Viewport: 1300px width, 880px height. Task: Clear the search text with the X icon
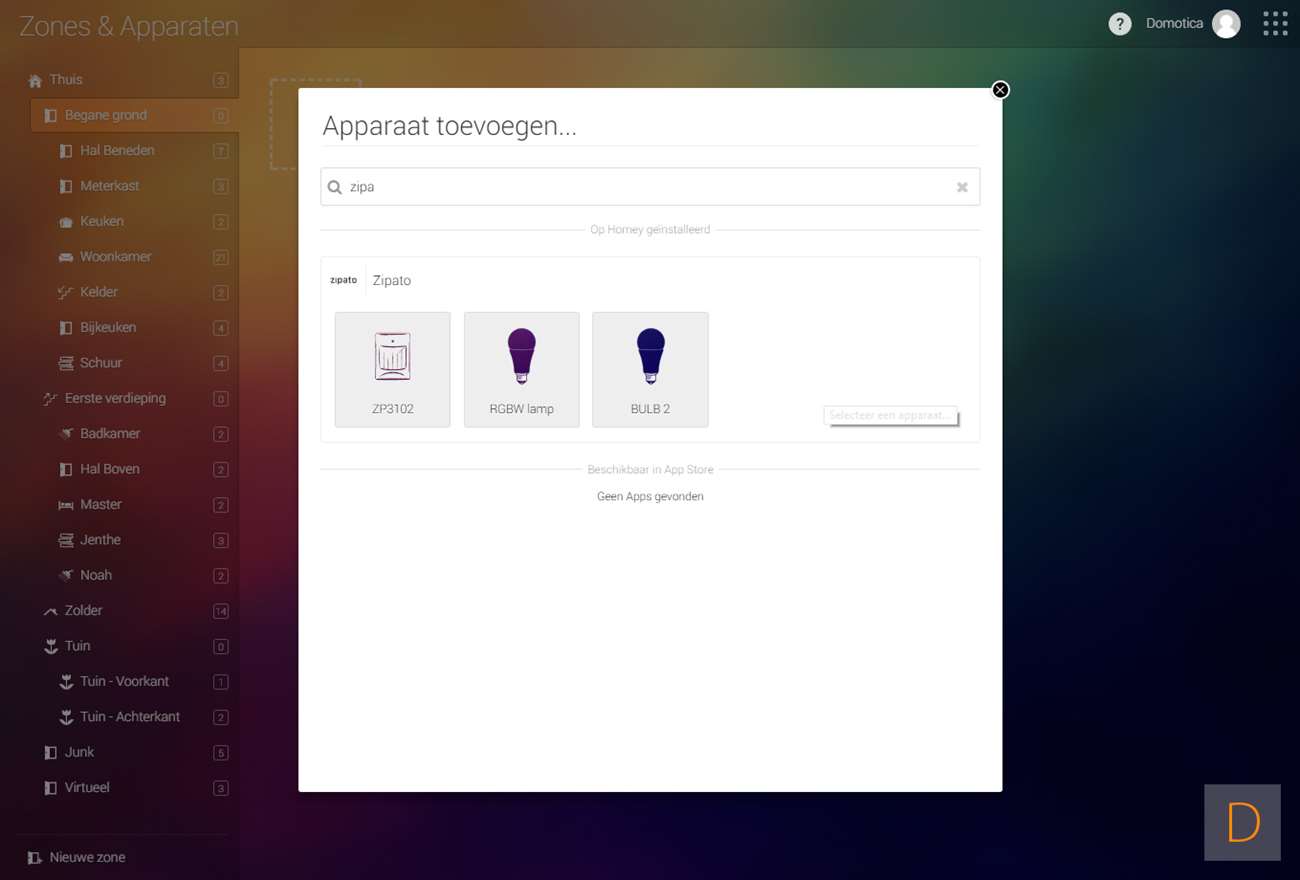(x=962, y=187)
